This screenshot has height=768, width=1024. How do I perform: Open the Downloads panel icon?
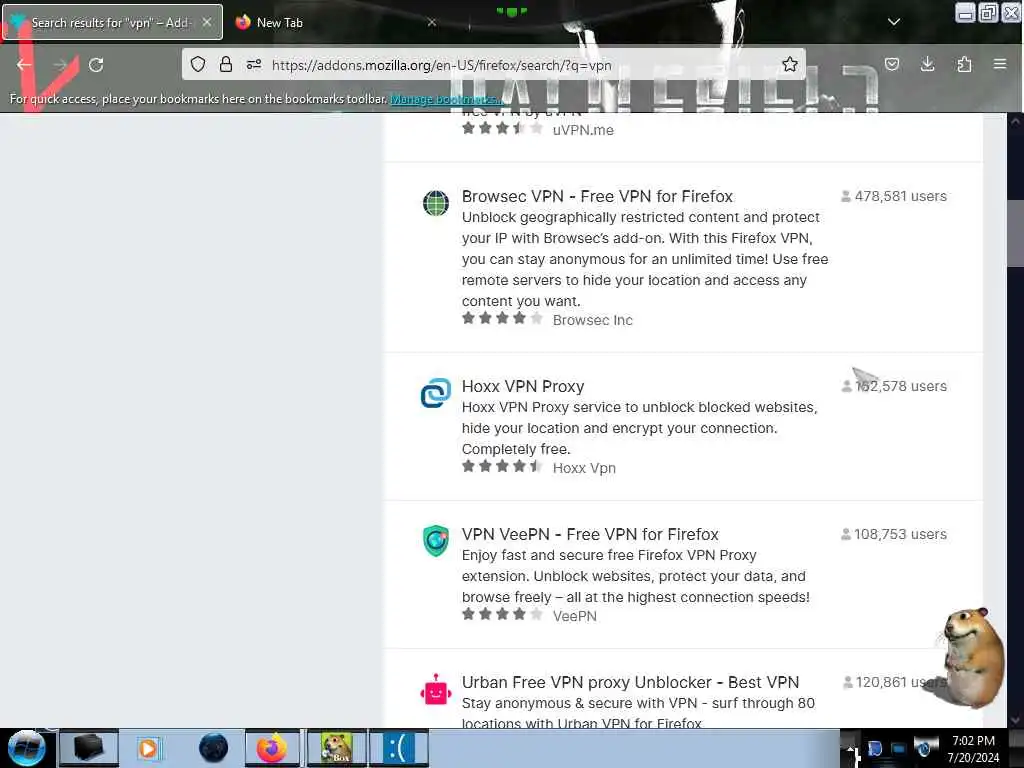coord(927,64)
